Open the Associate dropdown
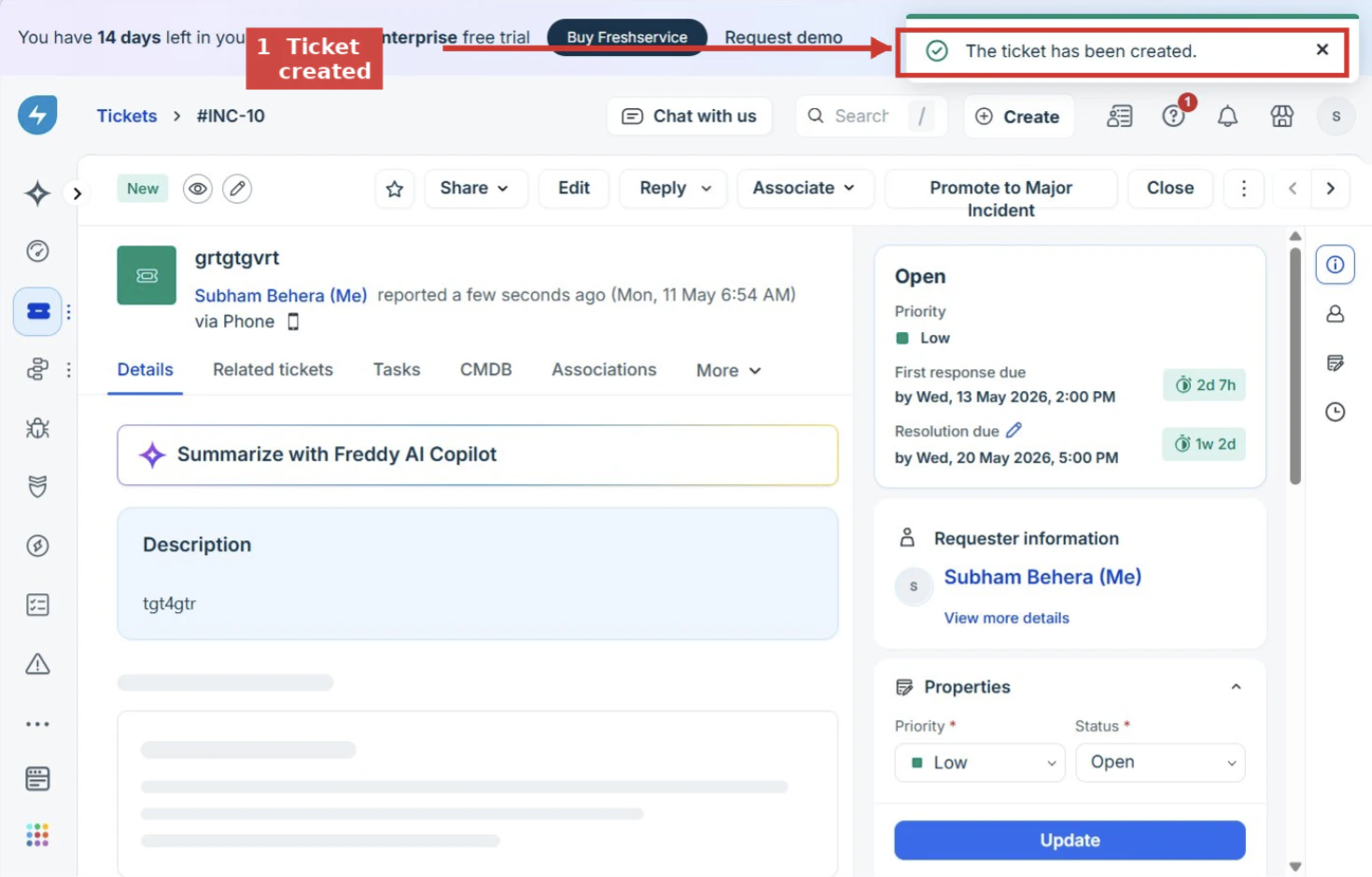This screenshot has width=1372, height=877. 805,188
